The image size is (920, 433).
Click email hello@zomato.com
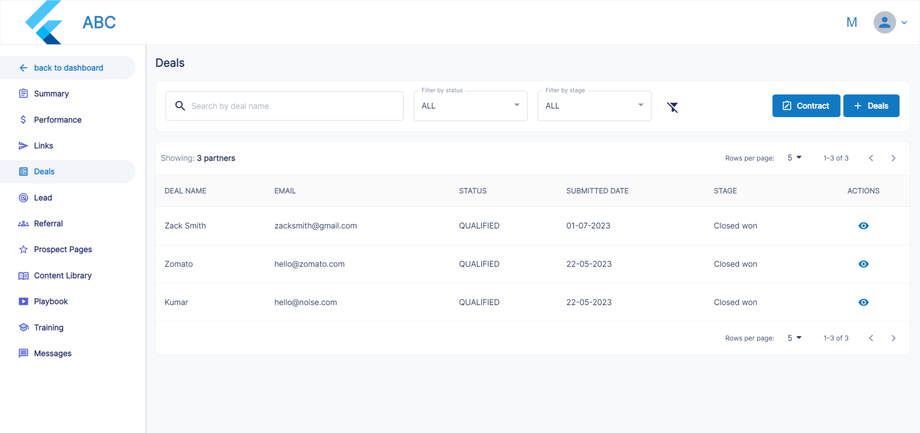coord(309,264)
